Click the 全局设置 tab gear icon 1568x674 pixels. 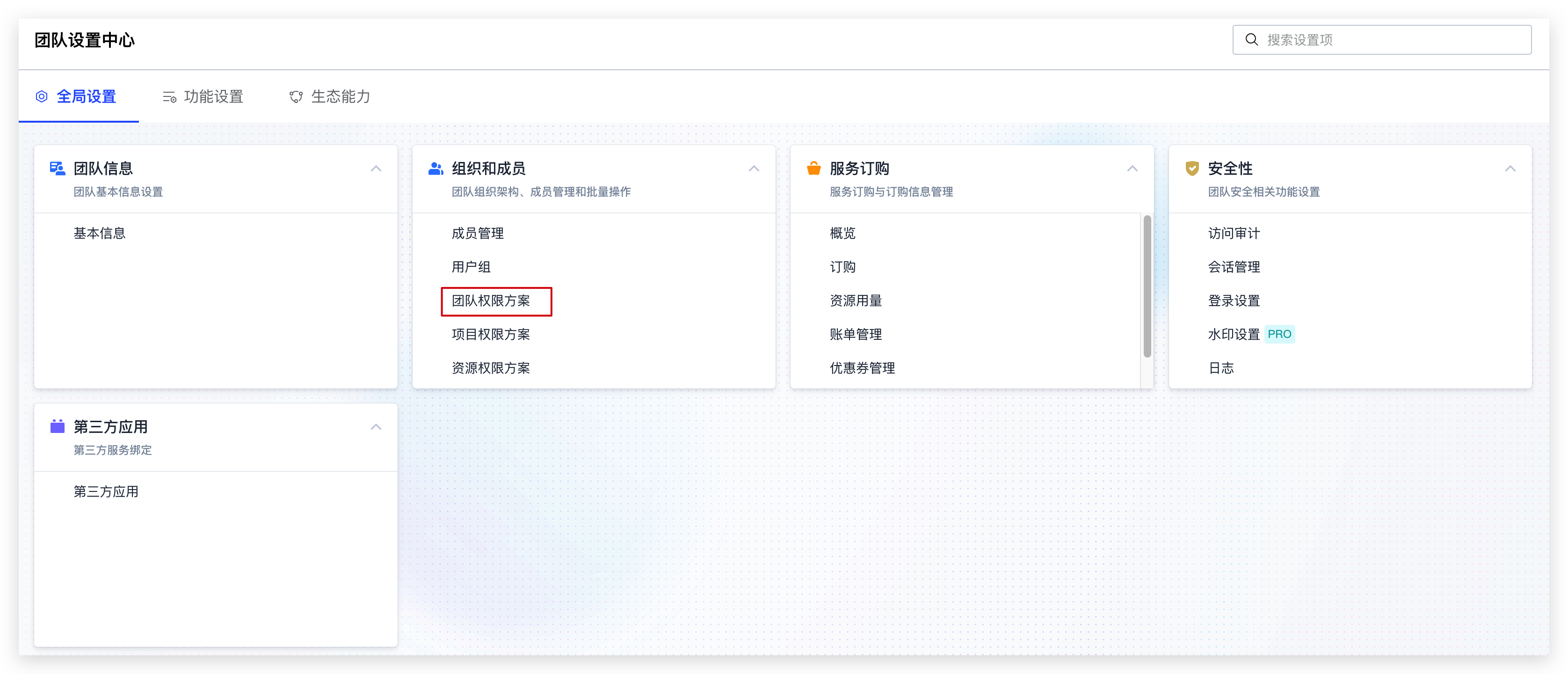[41, 96]
